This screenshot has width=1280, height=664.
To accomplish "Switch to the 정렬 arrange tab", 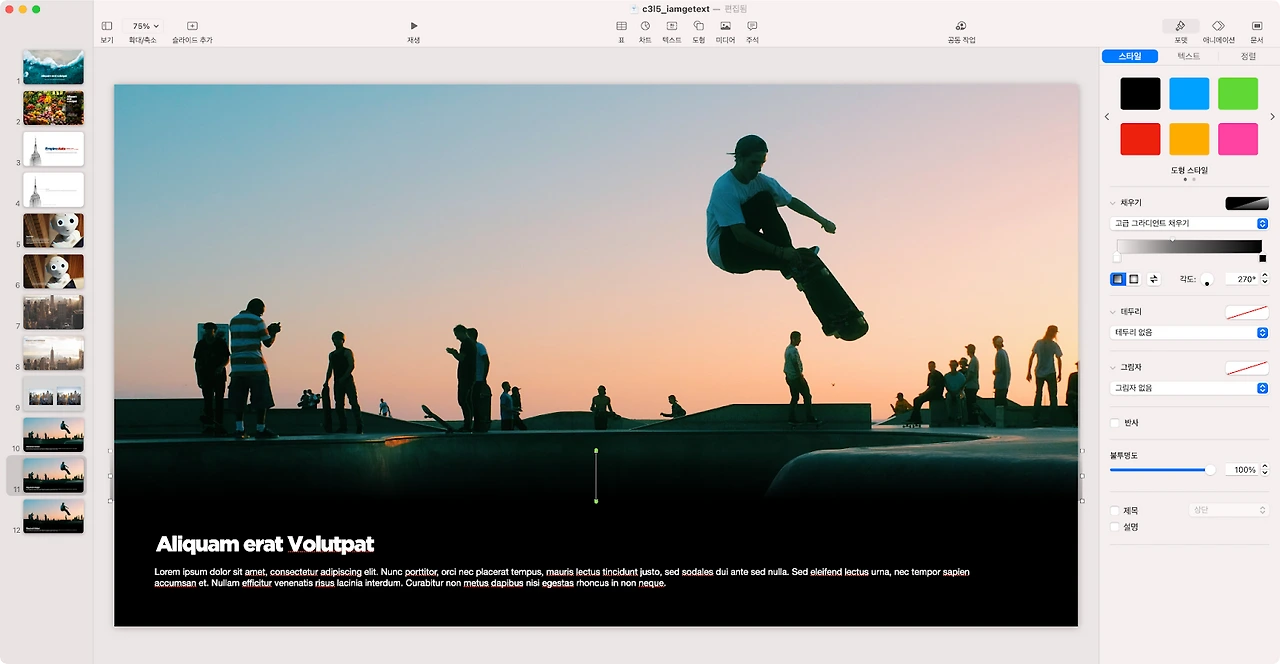I will point(1248,57).
